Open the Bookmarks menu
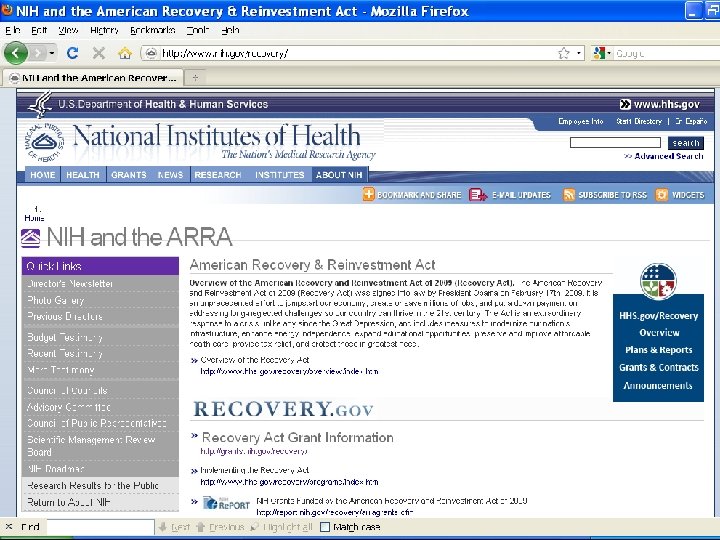720x540 pixels. pos(152,30)
